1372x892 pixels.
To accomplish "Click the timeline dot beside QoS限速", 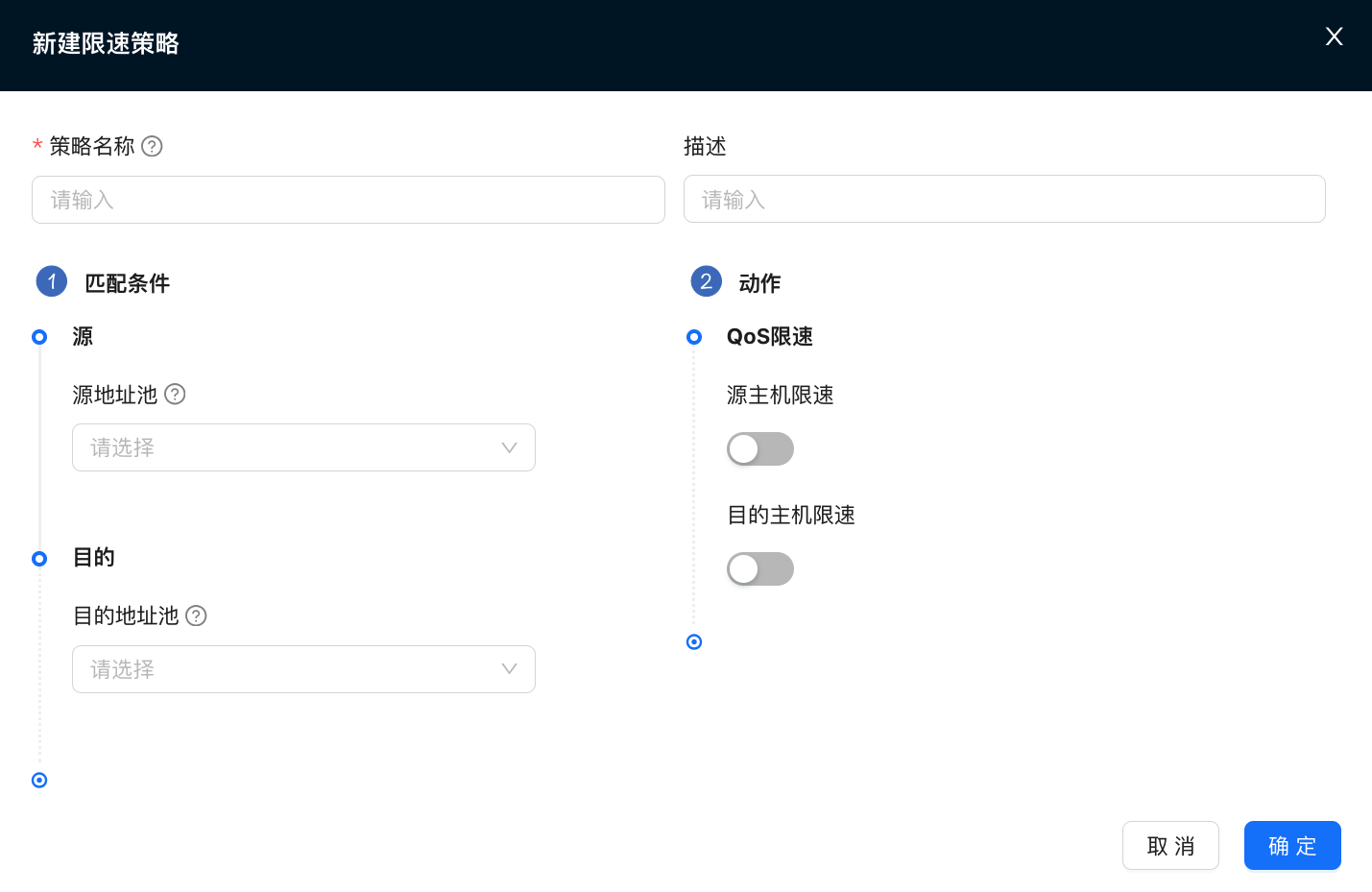I will coord(694,337).
